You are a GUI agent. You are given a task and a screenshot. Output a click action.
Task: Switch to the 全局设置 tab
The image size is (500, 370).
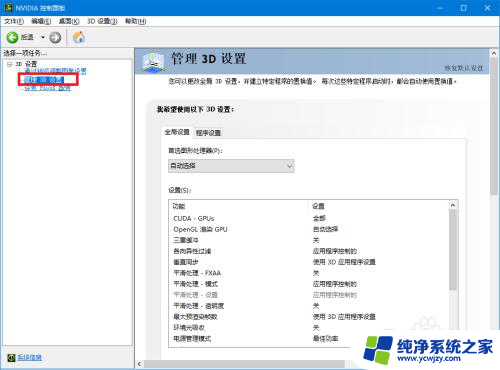(x=177, y=132)
